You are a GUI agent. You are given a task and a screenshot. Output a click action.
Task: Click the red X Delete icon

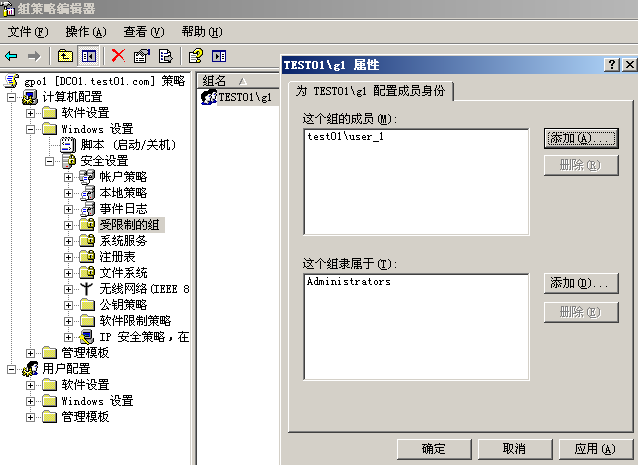118,56
